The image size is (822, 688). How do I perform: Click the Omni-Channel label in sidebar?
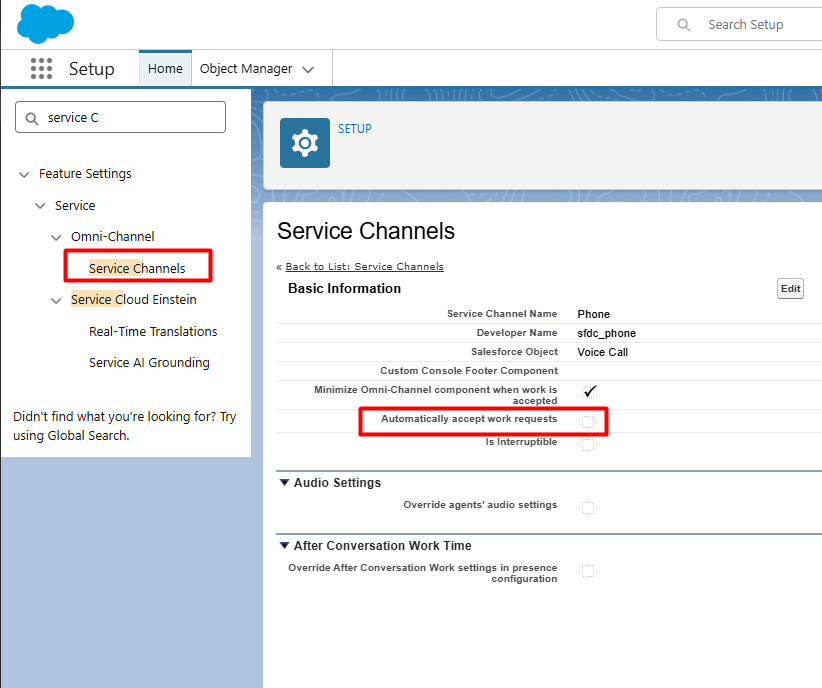coord(113,236)
